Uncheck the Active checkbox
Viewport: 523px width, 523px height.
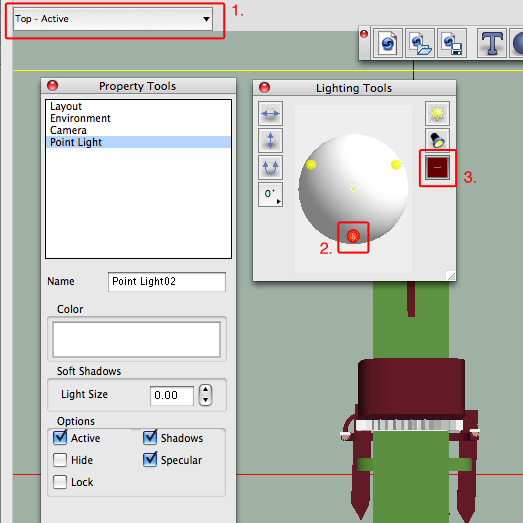(60, 437)
